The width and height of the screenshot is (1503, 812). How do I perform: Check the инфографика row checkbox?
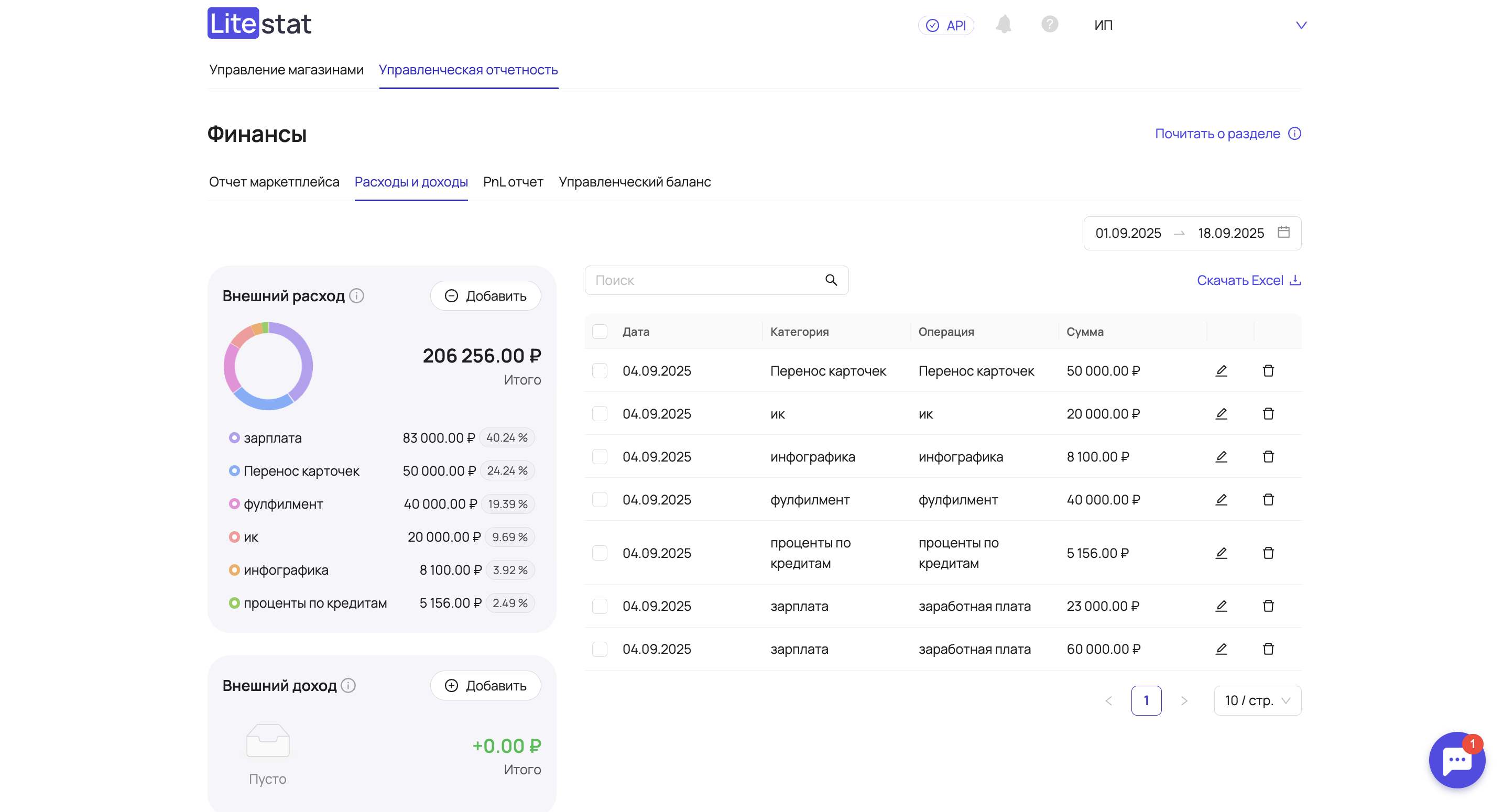(599, 457)
